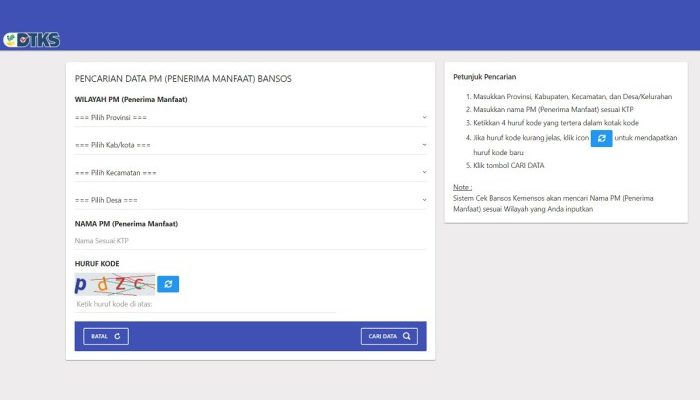
Task: Refresh the captcha code next to image
Action: click(168, 284)
